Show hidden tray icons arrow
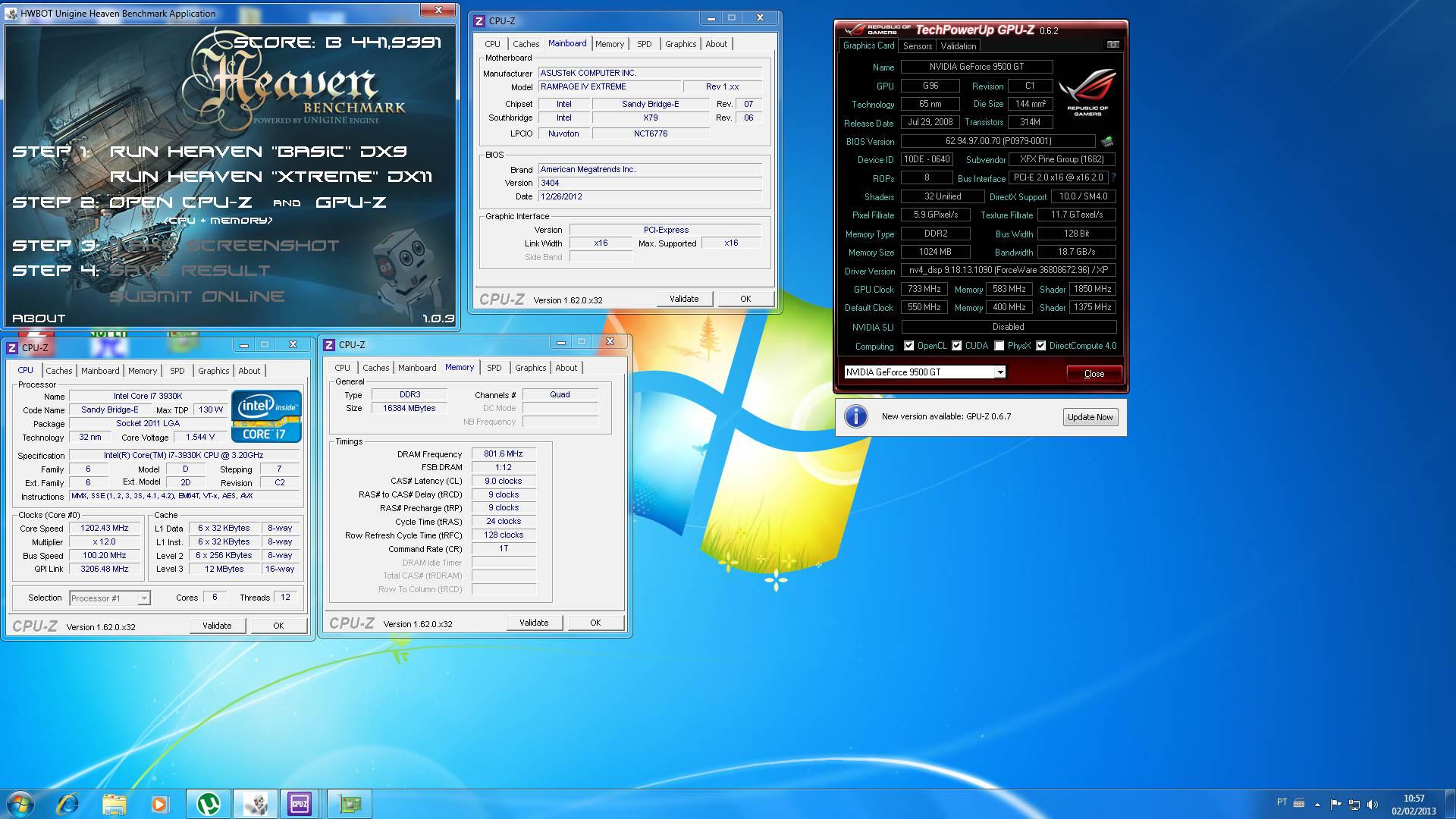Viewport: 1456px width, 819px height. (x=1317, y=804)
